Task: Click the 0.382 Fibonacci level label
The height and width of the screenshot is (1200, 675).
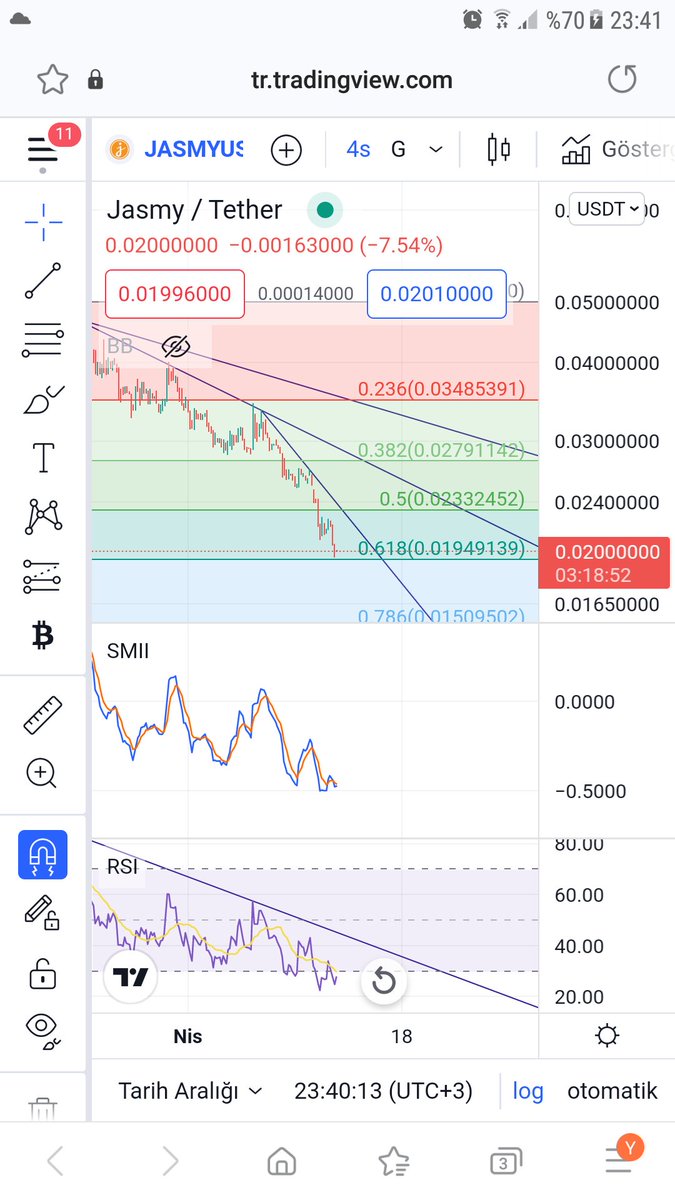Action: pyautogui.click(x=441, y=450)
